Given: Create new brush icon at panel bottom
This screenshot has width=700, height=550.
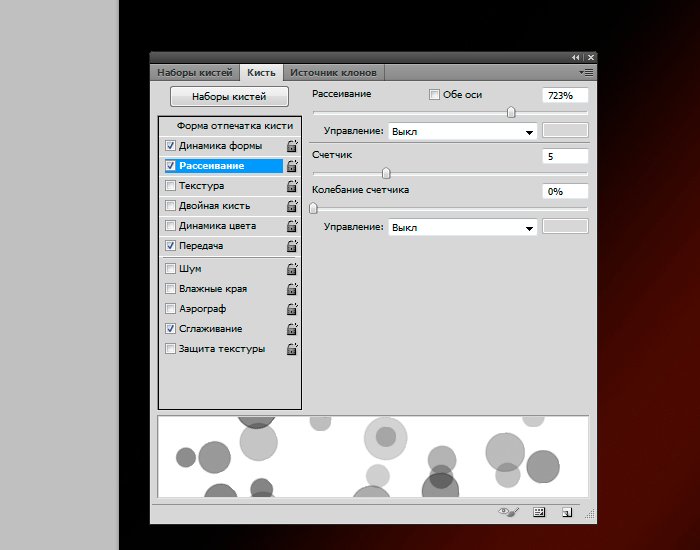Looking at the screenshot, I should (x=567, y=512).
